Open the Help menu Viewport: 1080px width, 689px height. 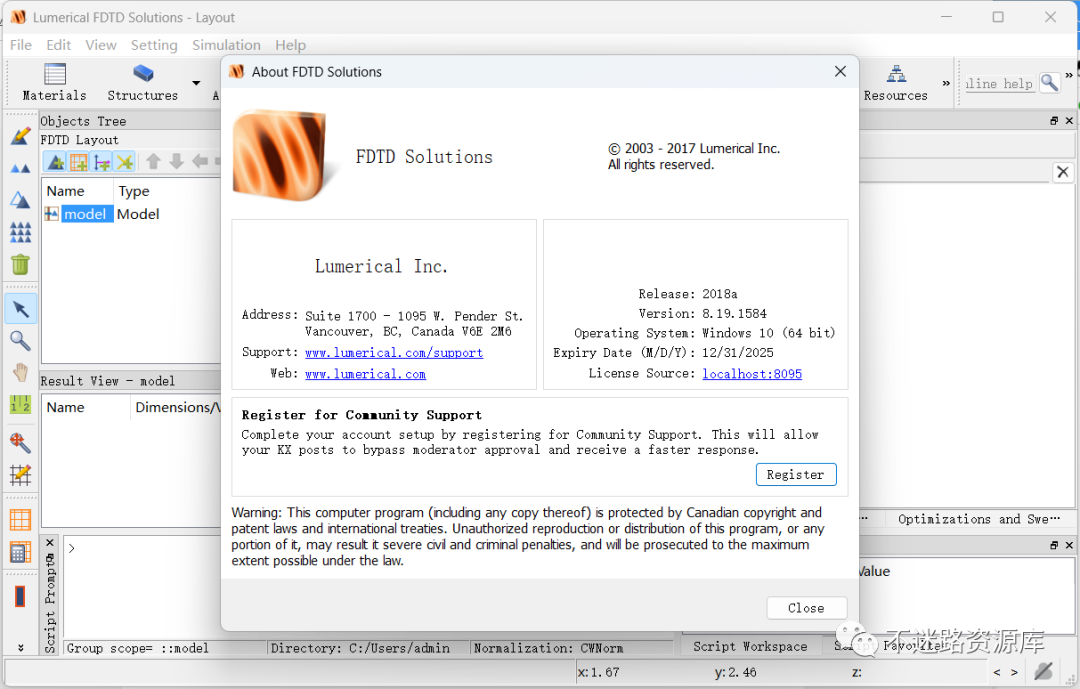290,45
